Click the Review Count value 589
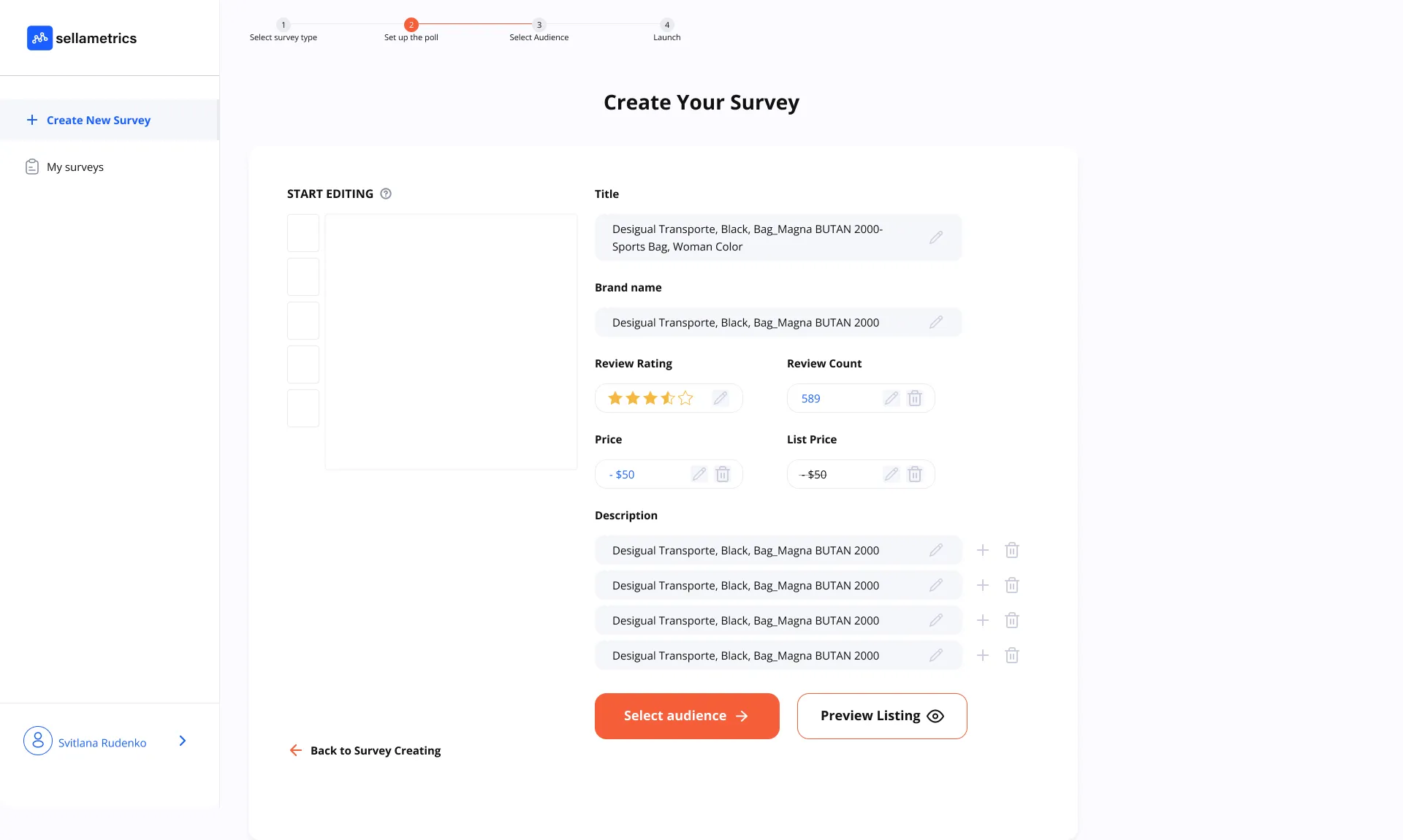 click(x=811, y=398)
